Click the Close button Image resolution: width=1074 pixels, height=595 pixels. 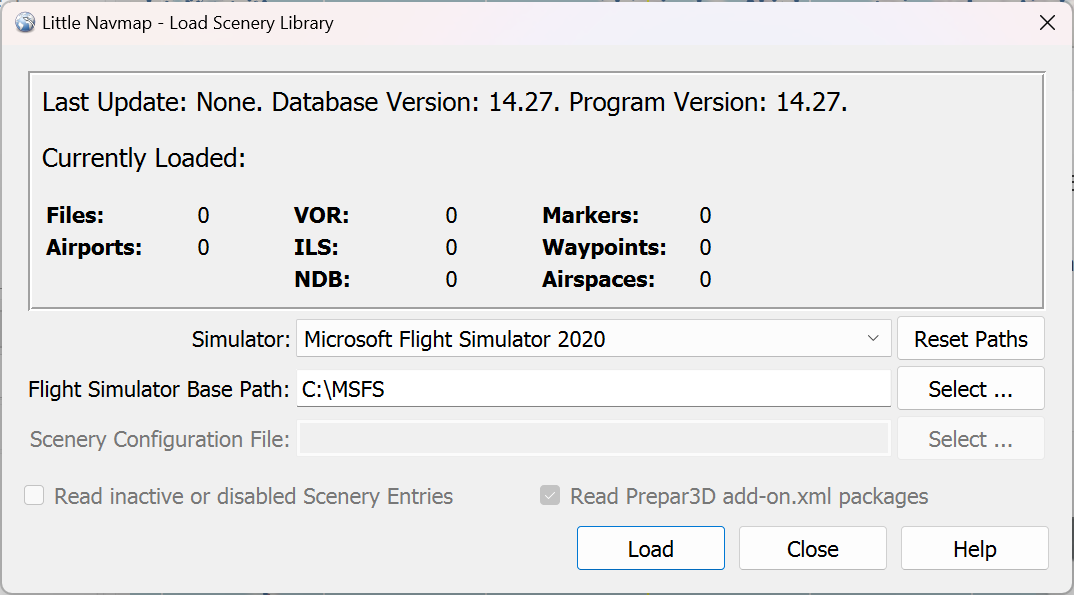pyautogui.click(x=812, y=548)
